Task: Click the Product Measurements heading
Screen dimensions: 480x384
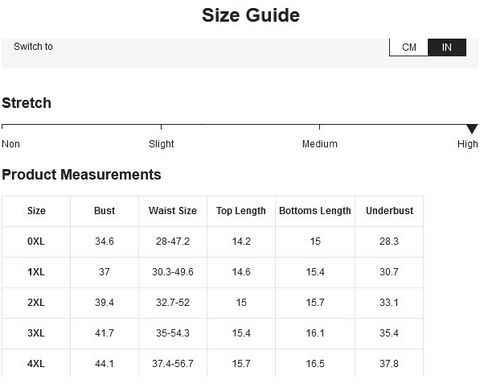Action: click(81, 175)
